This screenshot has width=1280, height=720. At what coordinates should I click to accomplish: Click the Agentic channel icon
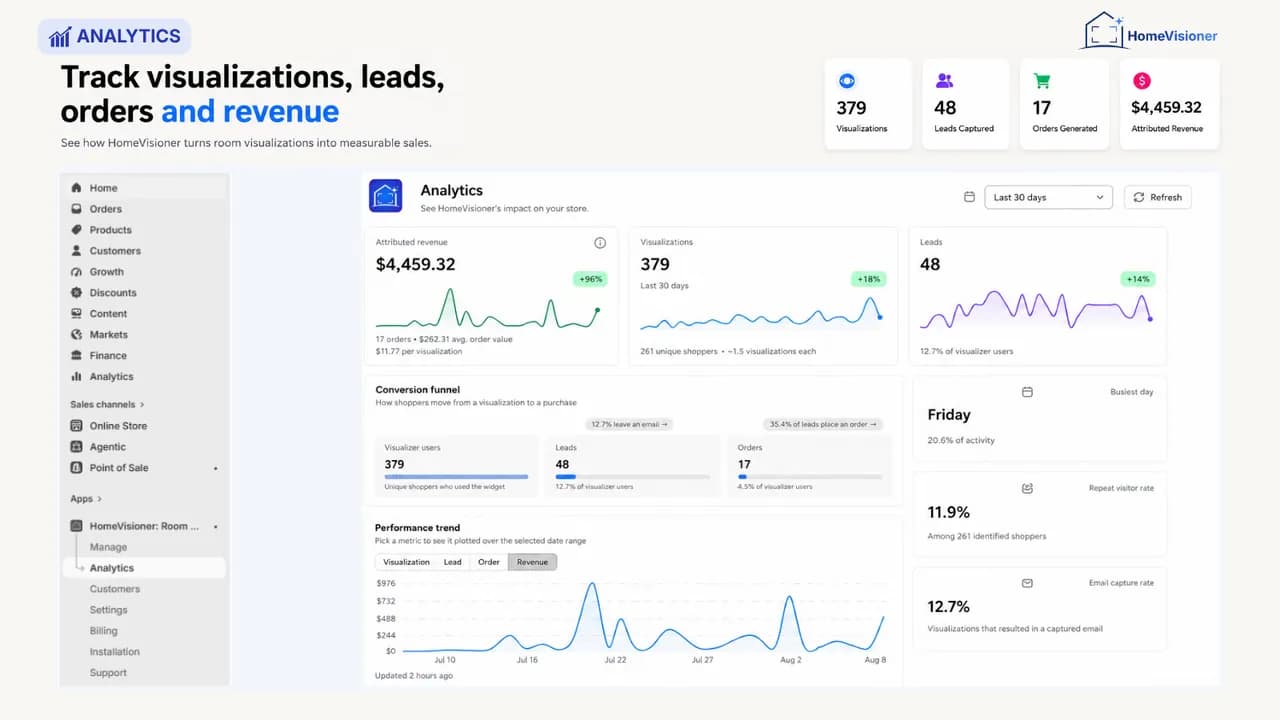(x=77, y=447)
